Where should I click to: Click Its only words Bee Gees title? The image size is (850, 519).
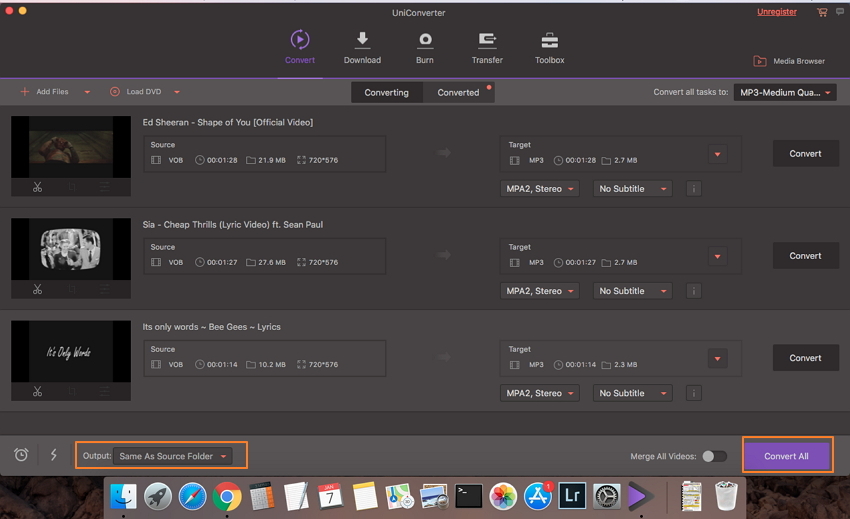point(211,327)
